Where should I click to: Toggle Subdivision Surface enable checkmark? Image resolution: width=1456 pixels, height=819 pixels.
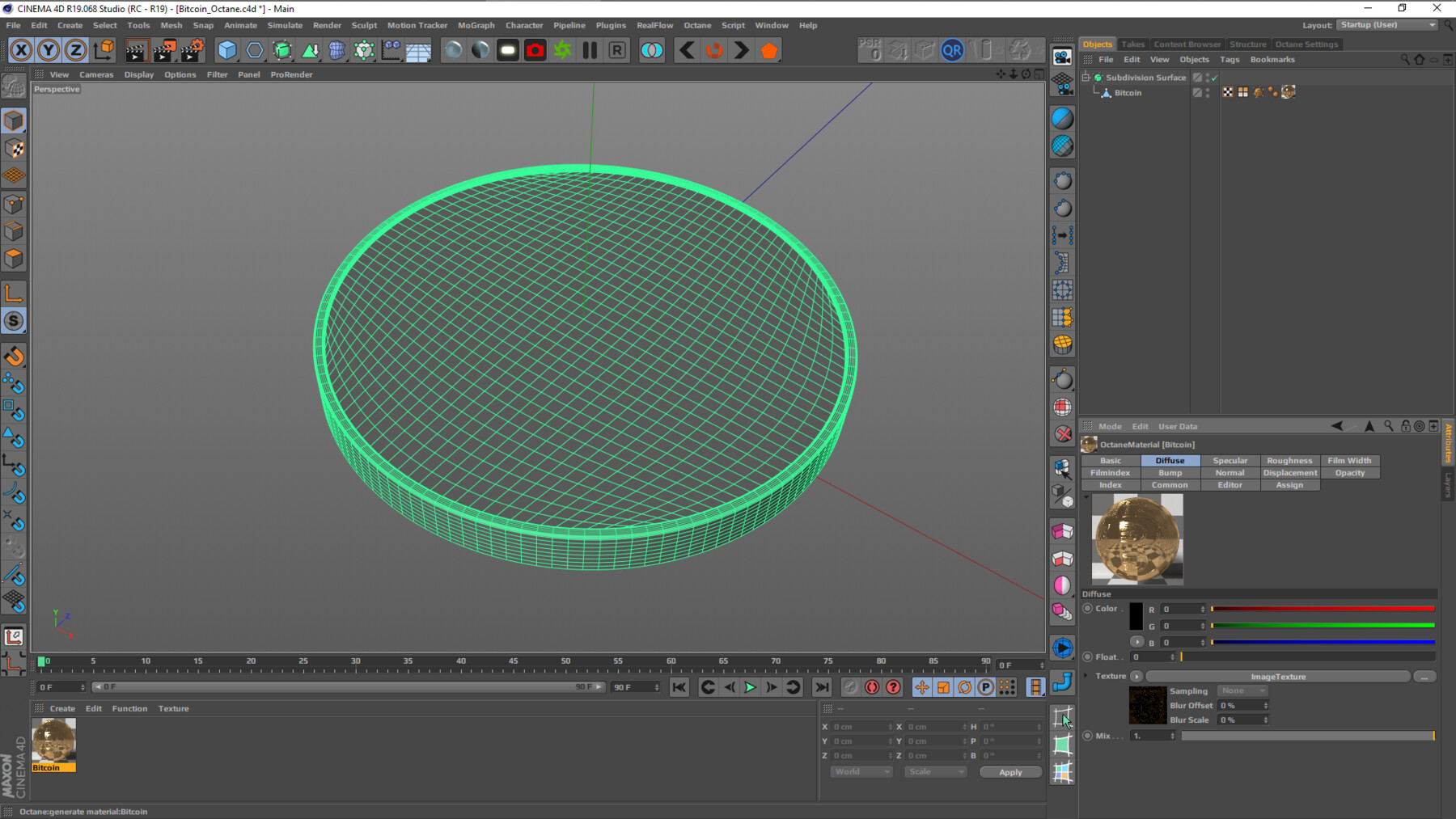pos(1214,78)
